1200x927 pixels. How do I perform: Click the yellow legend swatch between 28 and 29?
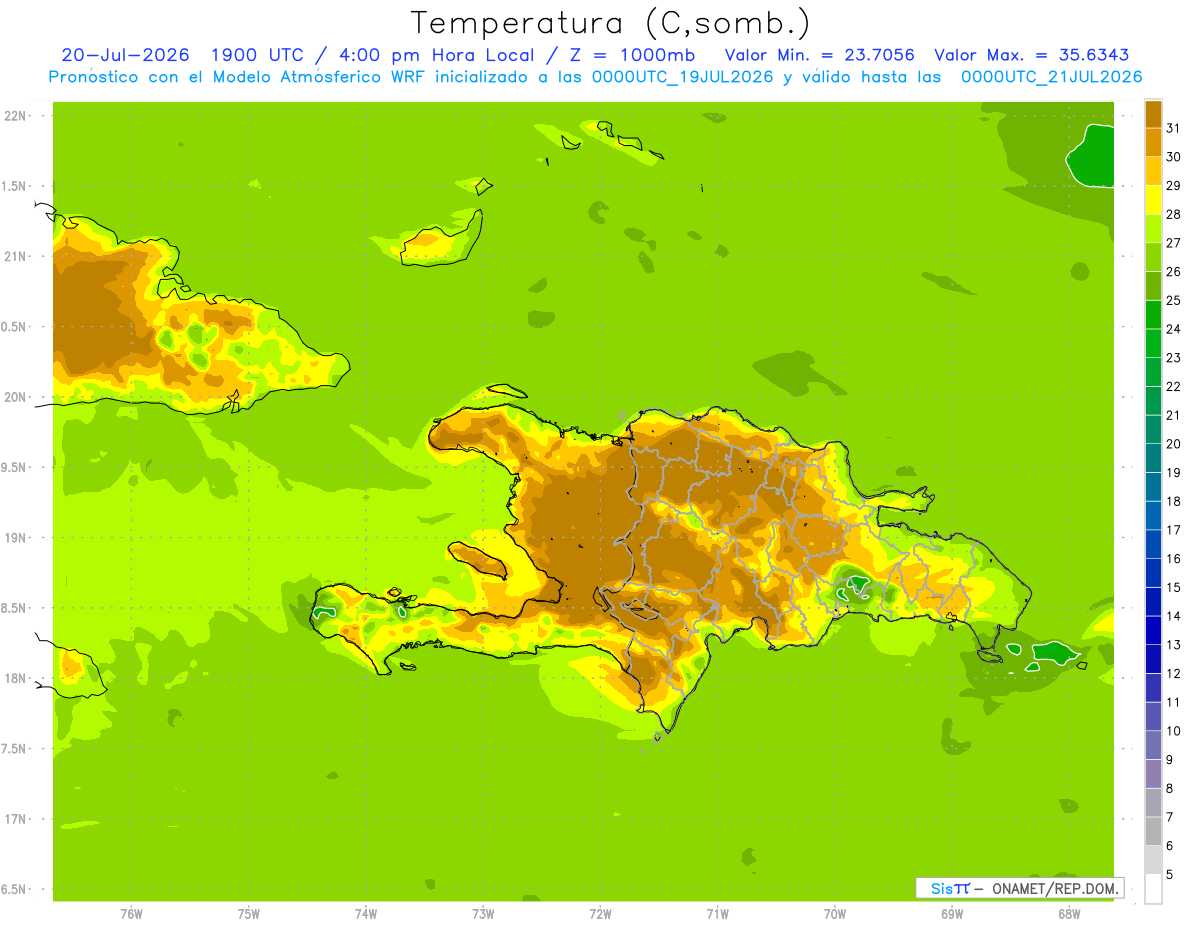point(1153,200)
